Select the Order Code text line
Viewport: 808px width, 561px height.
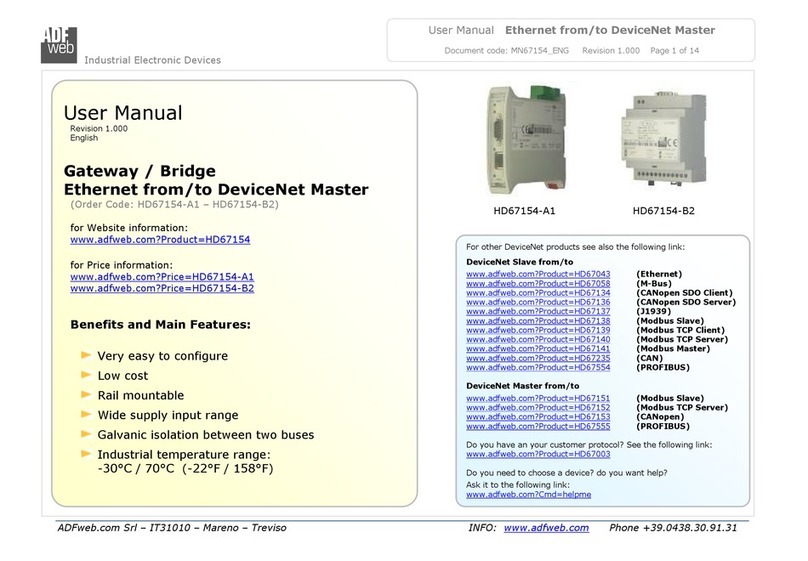[x=174, y=205]
